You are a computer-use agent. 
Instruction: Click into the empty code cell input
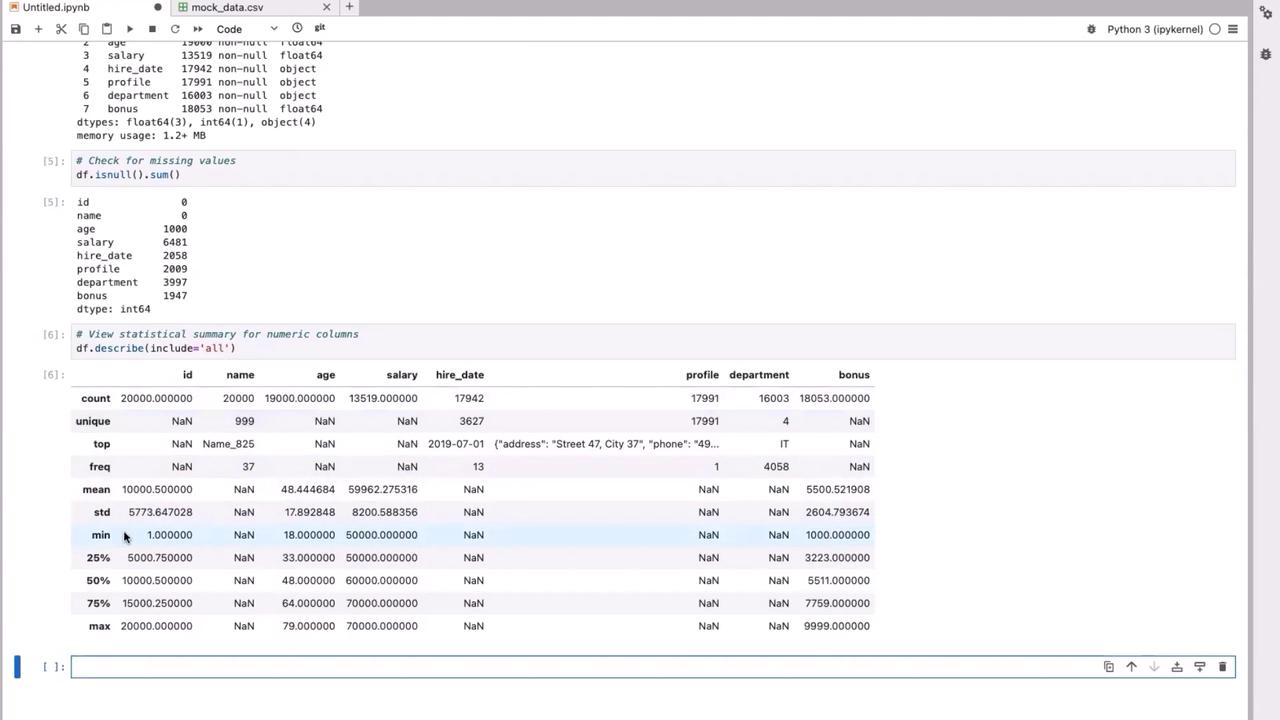coord(580,667)
